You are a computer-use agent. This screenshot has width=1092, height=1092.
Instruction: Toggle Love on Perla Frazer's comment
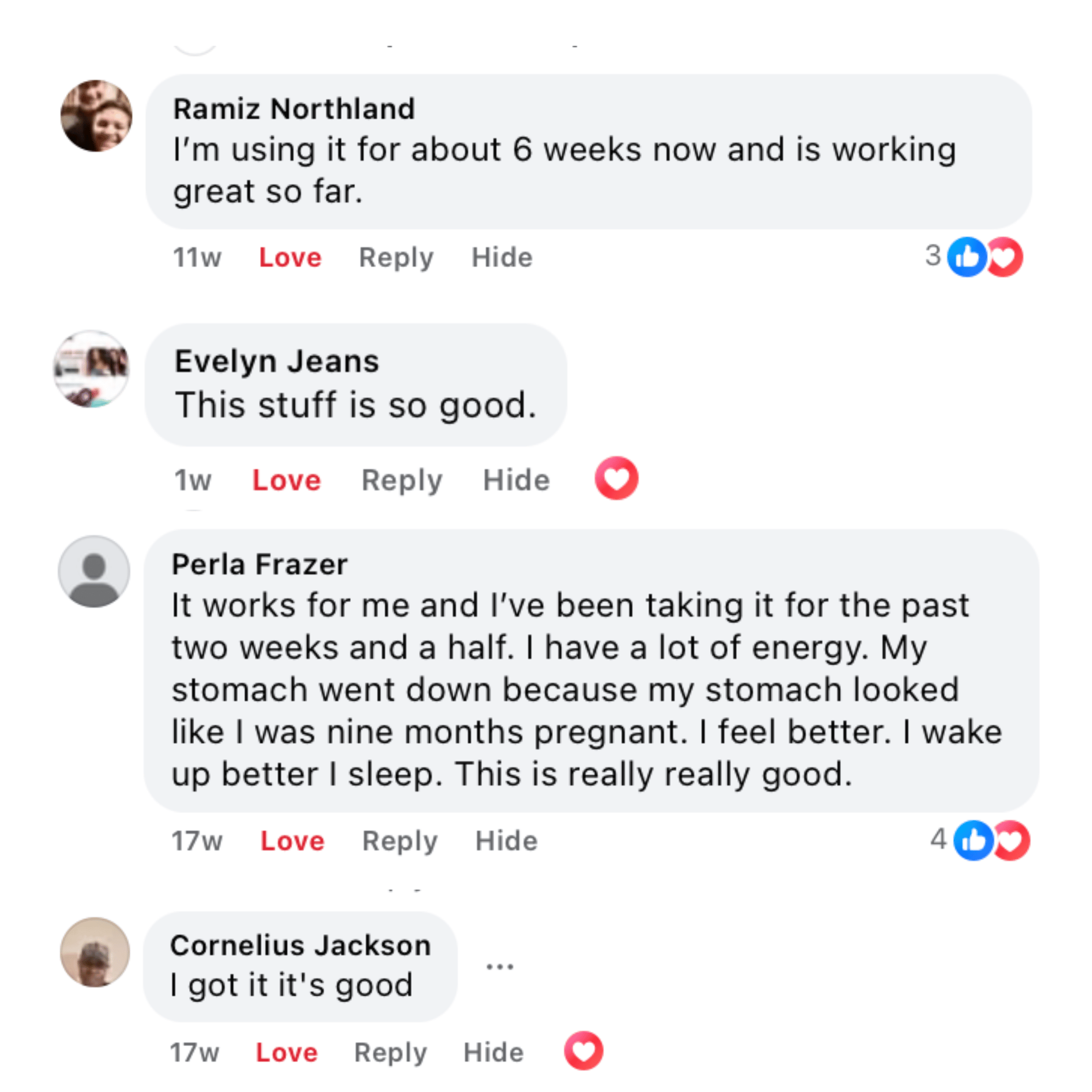coord(292,841)
